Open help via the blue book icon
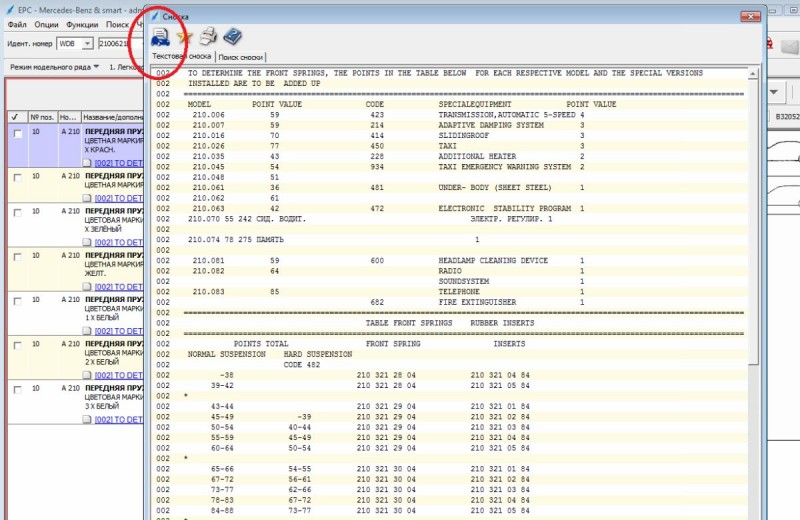The width and height of the screenshot is (800, 520). point(233,37)
